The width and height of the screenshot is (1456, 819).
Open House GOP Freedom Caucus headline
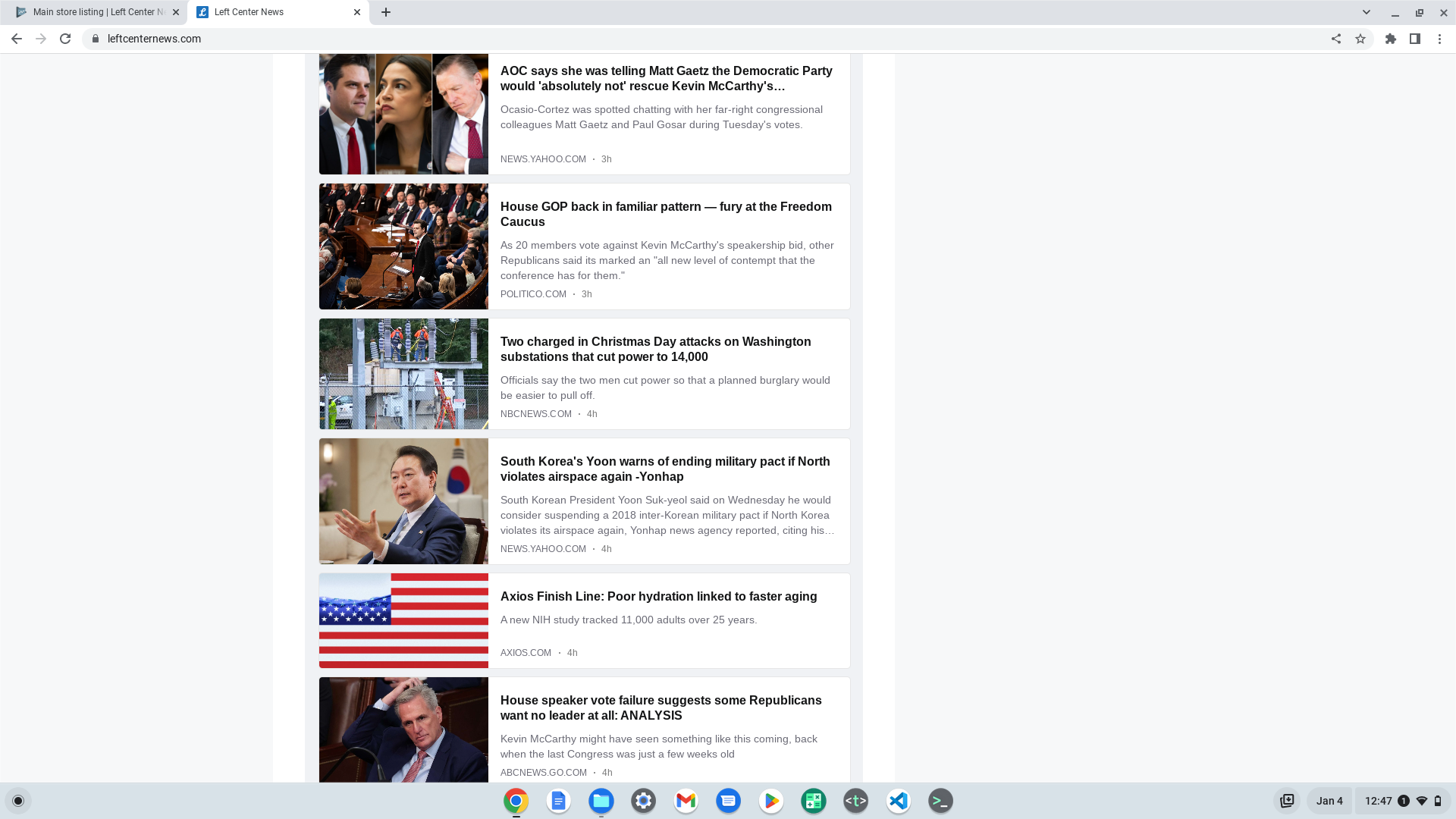tap(666, 214)
